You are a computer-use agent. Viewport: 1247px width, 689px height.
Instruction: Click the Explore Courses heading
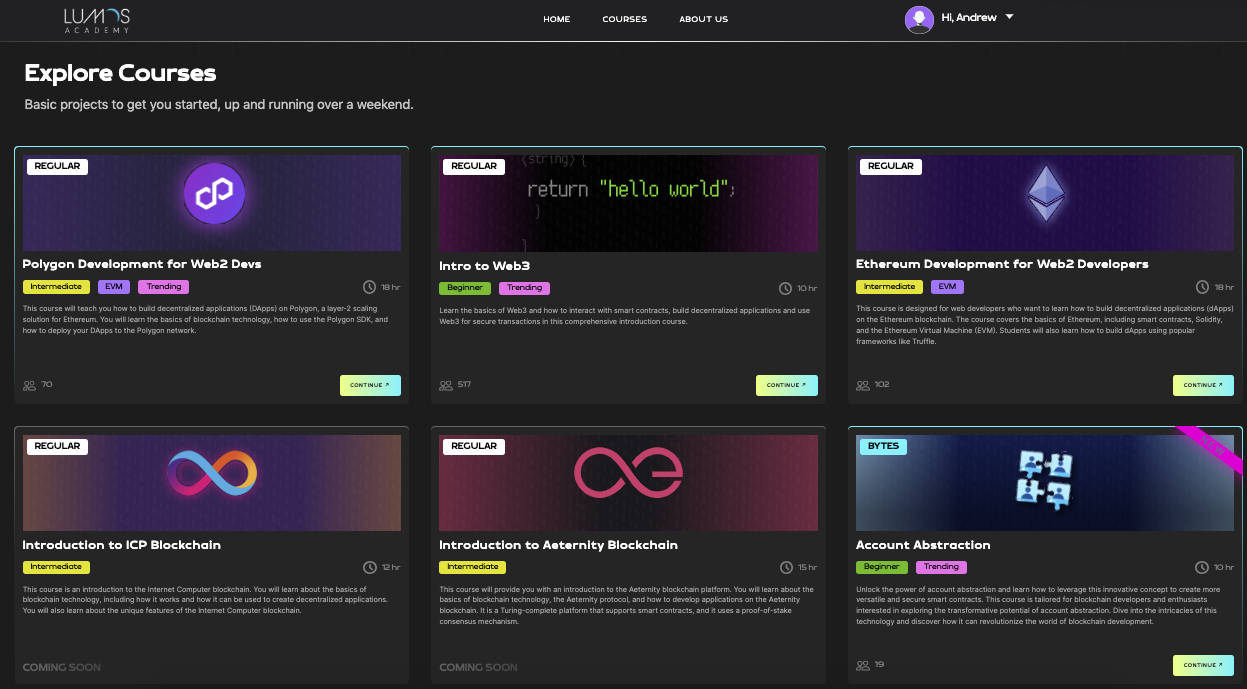pyautogui.click(x=120, y=73)
